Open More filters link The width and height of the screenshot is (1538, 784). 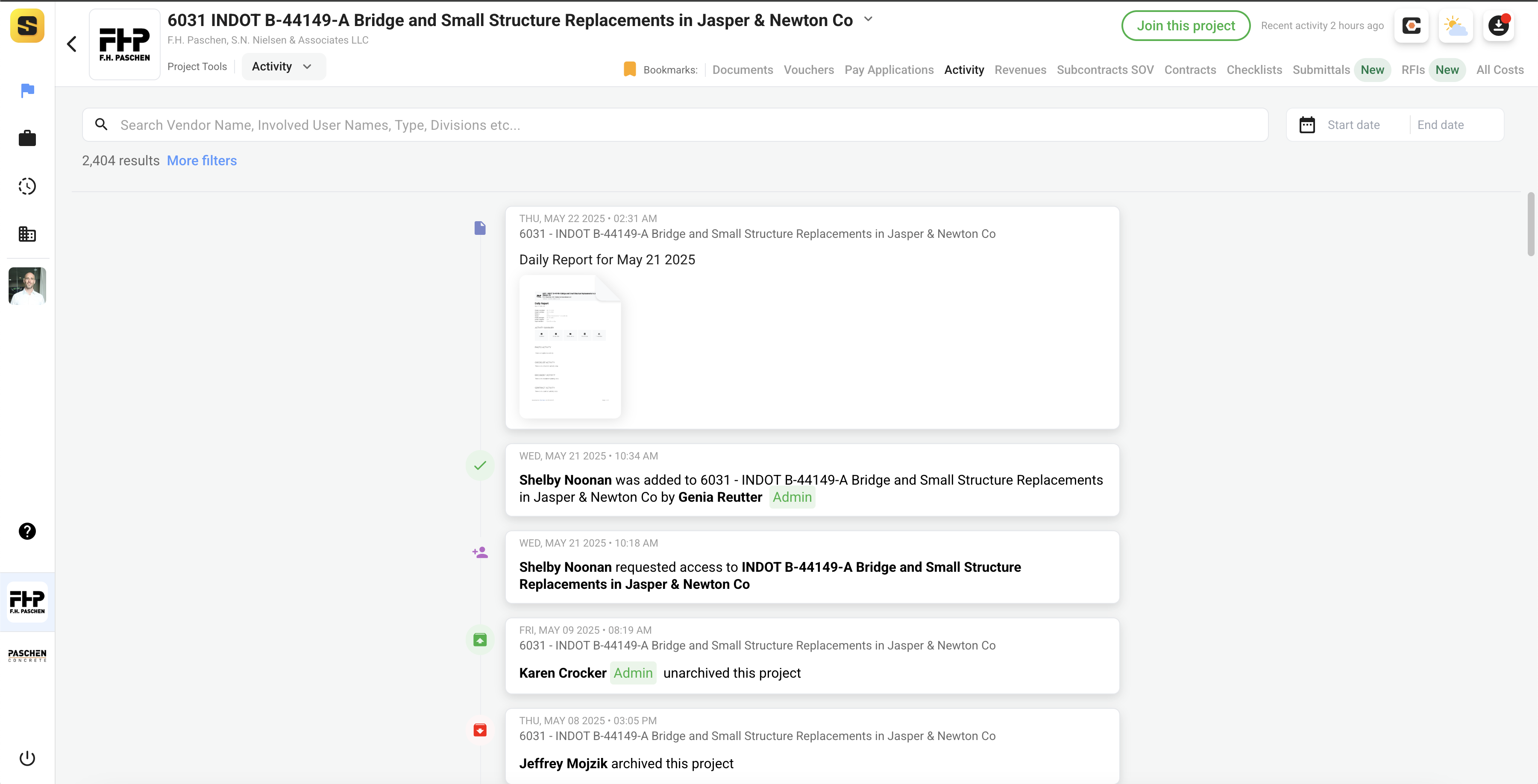pyautogui.click(x=202, y=161)
